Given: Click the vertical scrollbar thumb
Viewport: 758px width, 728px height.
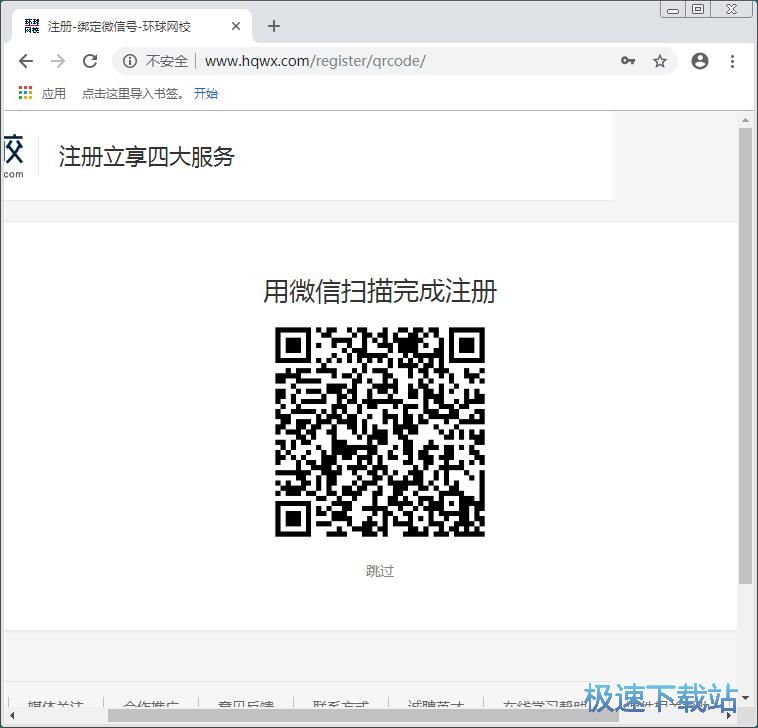Looking at the screenshot, I should [x=745, y=356].
